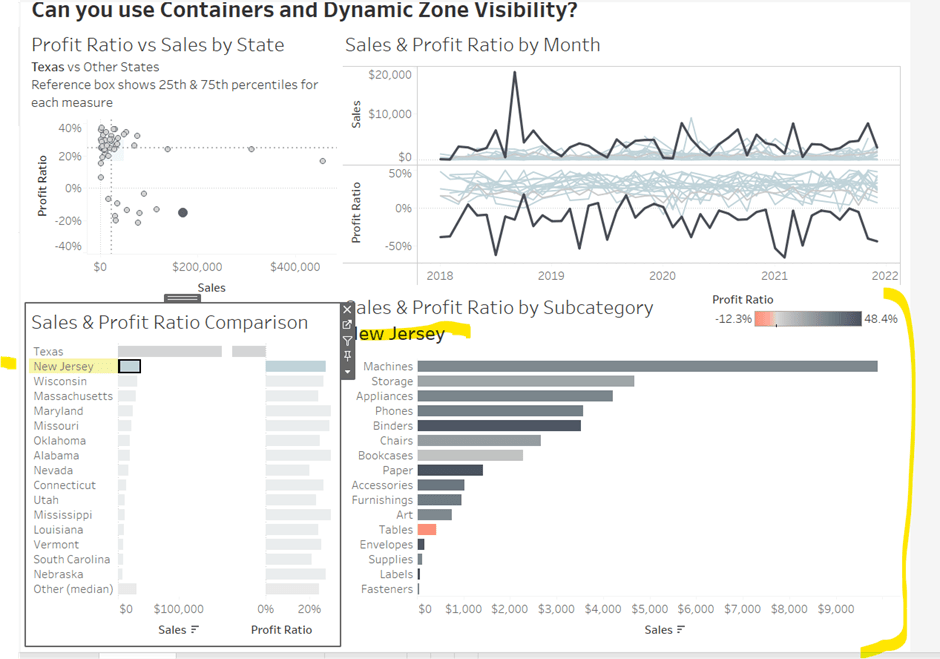Click the dark Binders bar
Viewport: 940px width, 659px height.
click(498, 425)
